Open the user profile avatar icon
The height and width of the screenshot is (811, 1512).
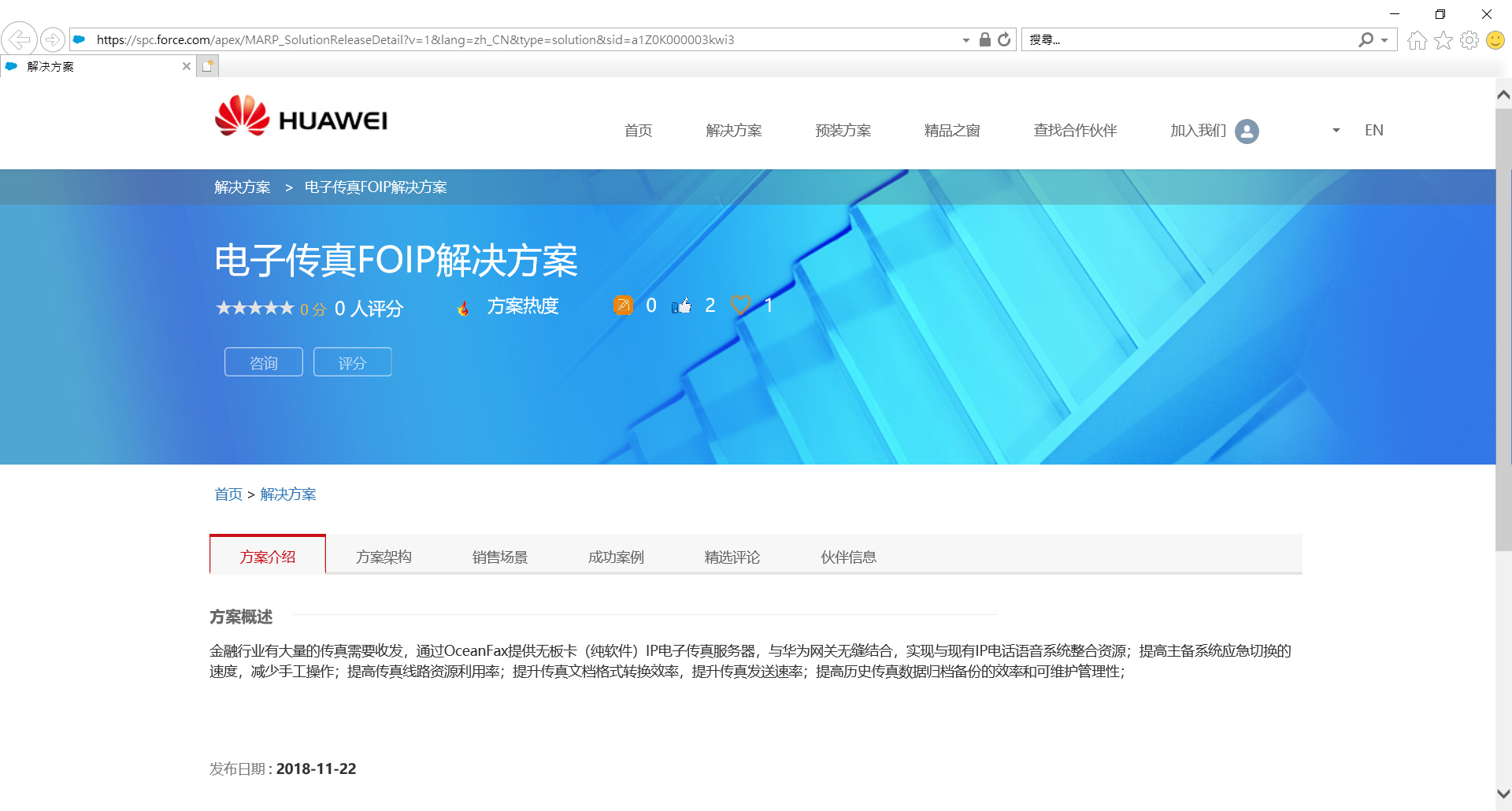pos(1247,131)
